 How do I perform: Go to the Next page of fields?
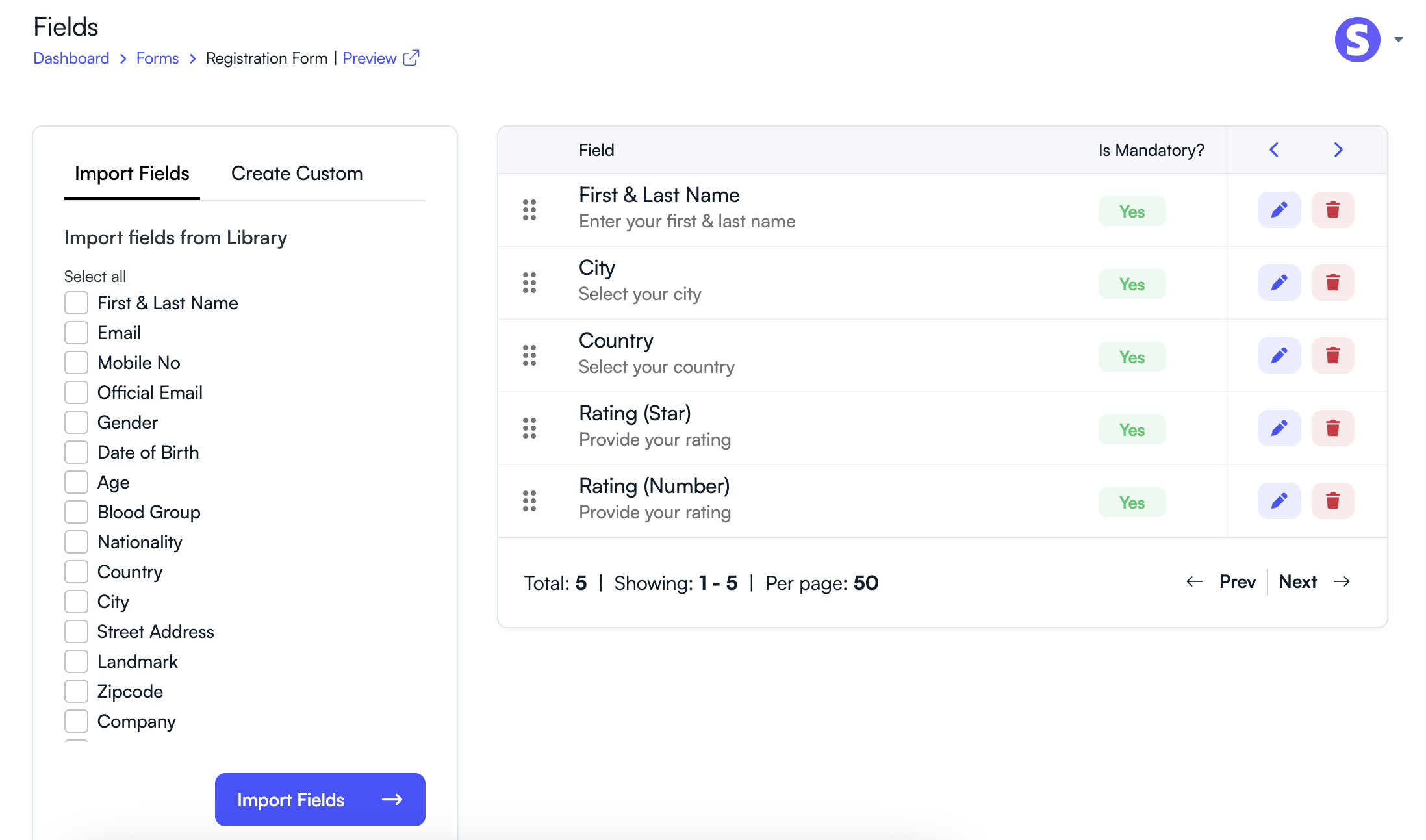(x=1297, y=581)
